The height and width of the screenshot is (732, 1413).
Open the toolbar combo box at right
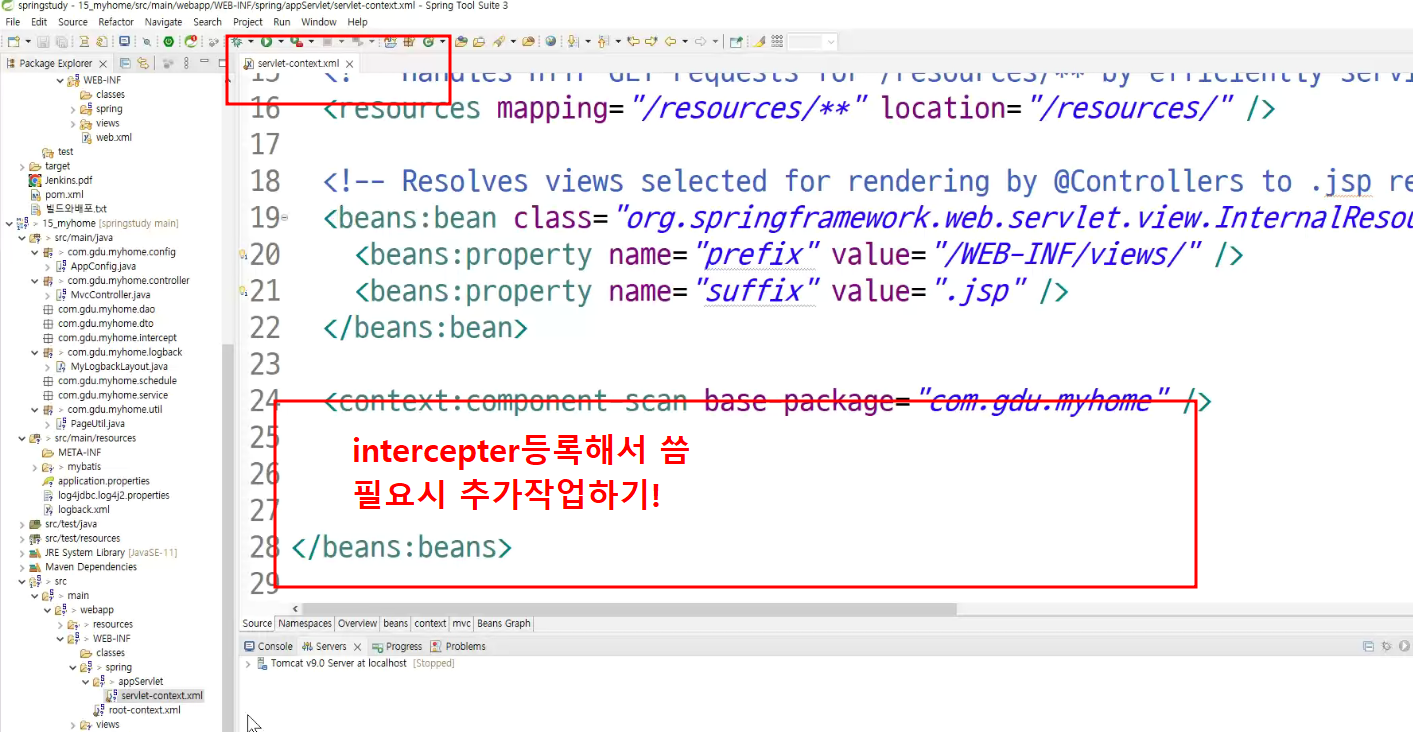tap(812, 42)
